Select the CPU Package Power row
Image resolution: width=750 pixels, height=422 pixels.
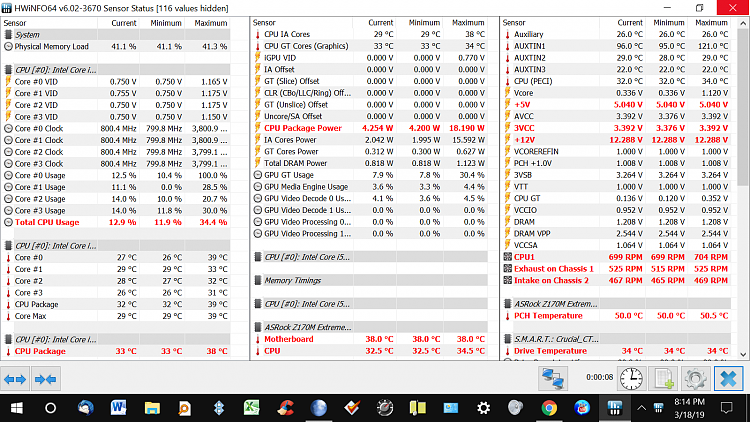[370, 128]
